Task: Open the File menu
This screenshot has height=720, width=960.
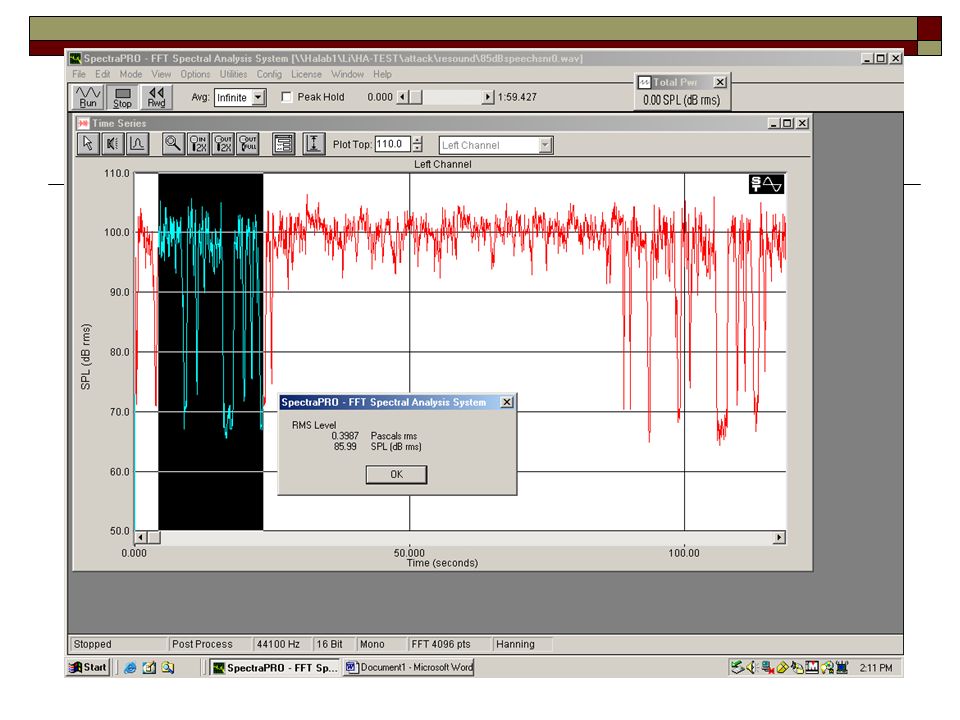Action: coord(79,74)
